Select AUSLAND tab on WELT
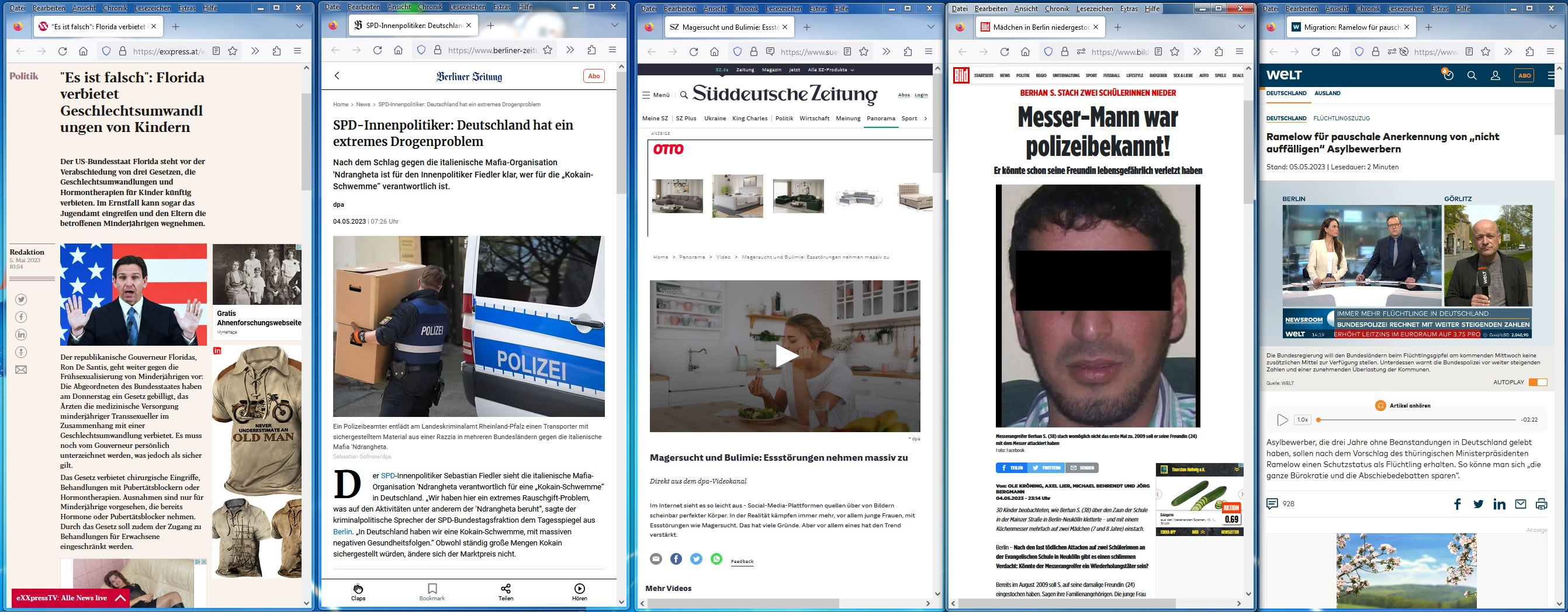This screenshot has height=612, width=1568. (x=1328, y=93)
